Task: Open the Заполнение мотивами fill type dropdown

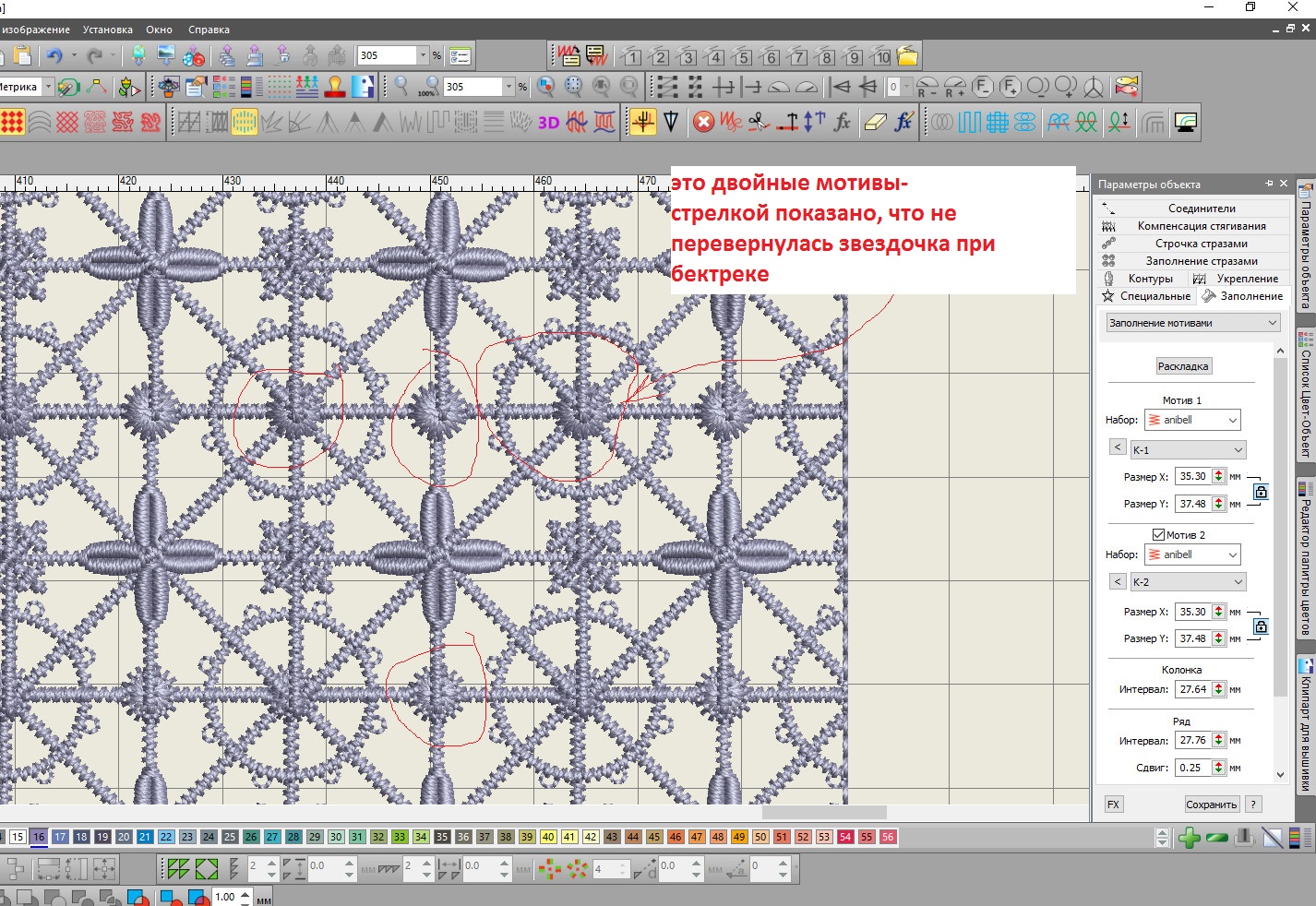Action: [x=1192, y=323]
